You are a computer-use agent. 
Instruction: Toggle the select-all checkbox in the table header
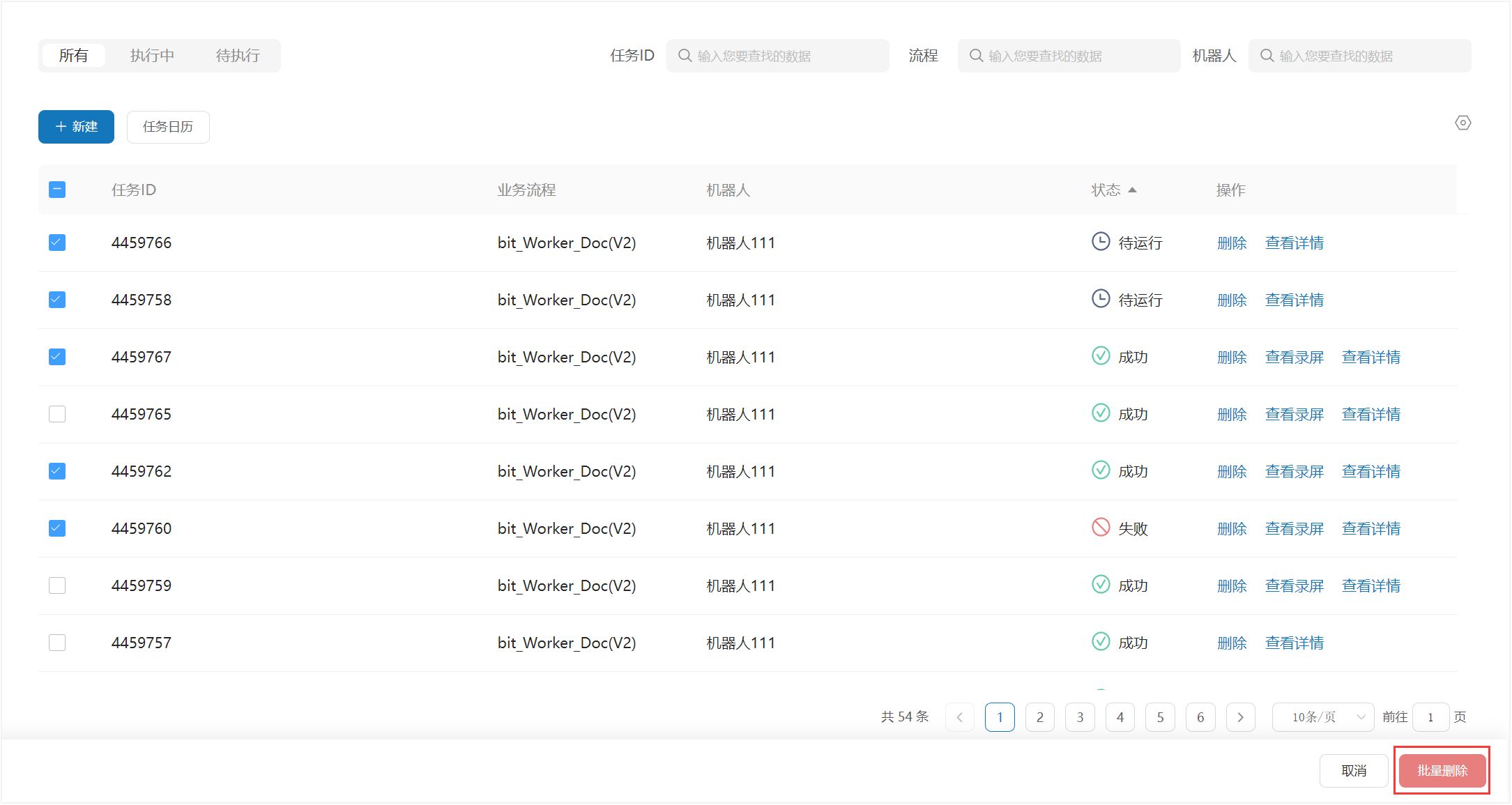pos(57,190)
